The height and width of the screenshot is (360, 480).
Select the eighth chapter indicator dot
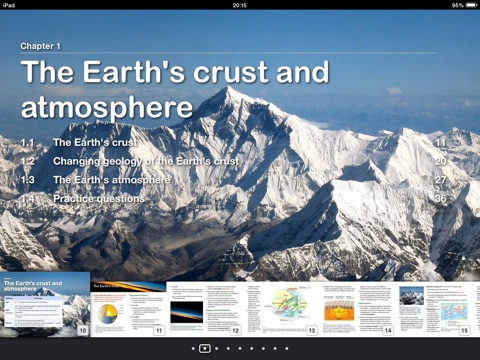275,348
